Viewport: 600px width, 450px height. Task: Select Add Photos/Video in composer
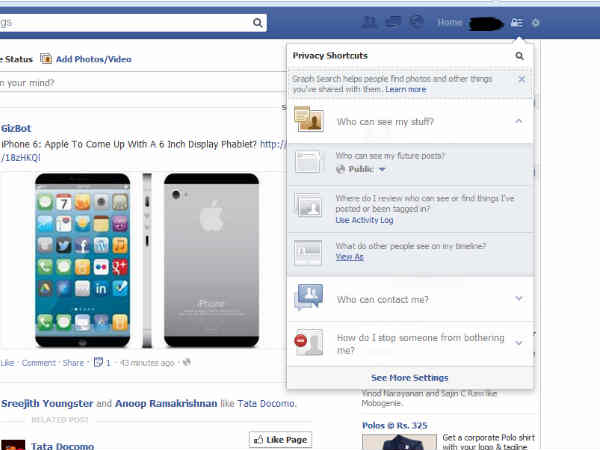pos(93,59)
